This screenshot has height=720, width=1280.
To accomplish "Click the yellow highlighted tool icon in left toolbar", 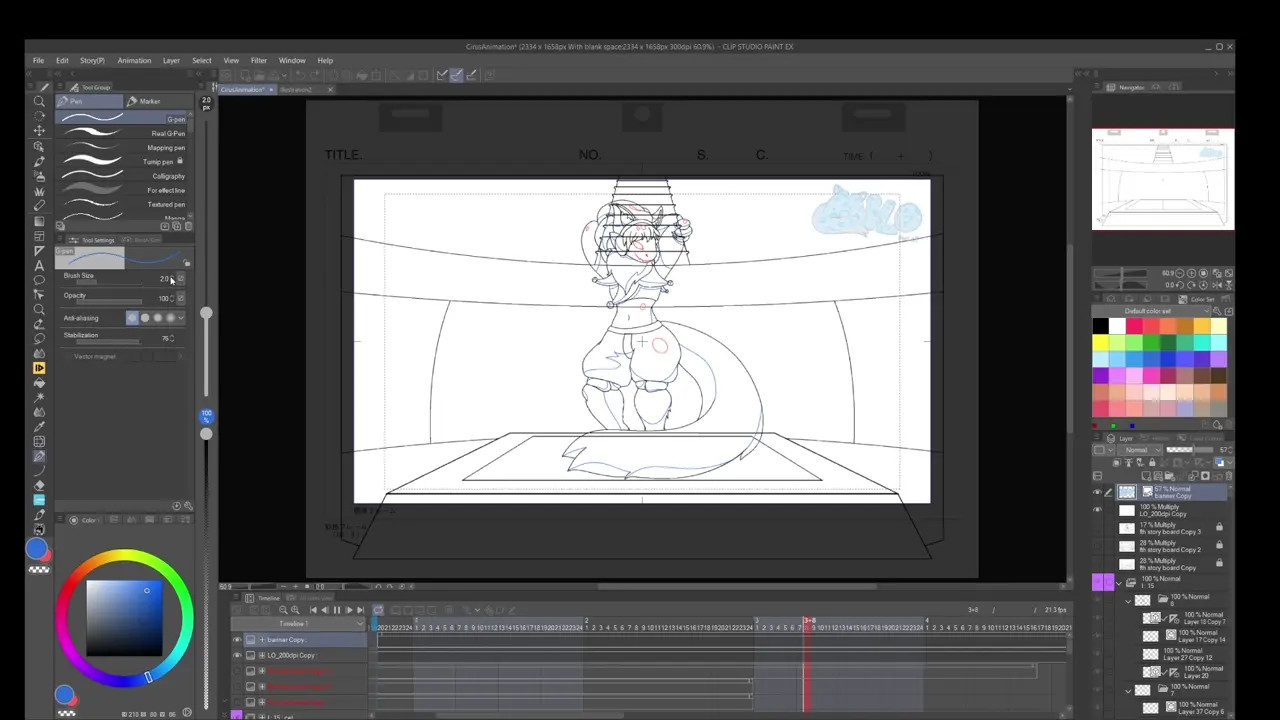I will (39, 367).
